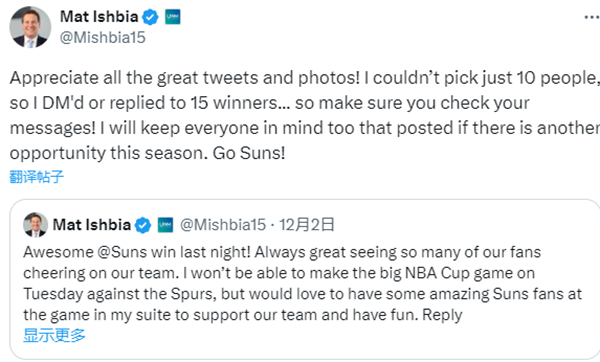Viewport: 600px width, 362px height.
Task: Click the @Mishbia15 handle under top name
Action: click(103, 38)
